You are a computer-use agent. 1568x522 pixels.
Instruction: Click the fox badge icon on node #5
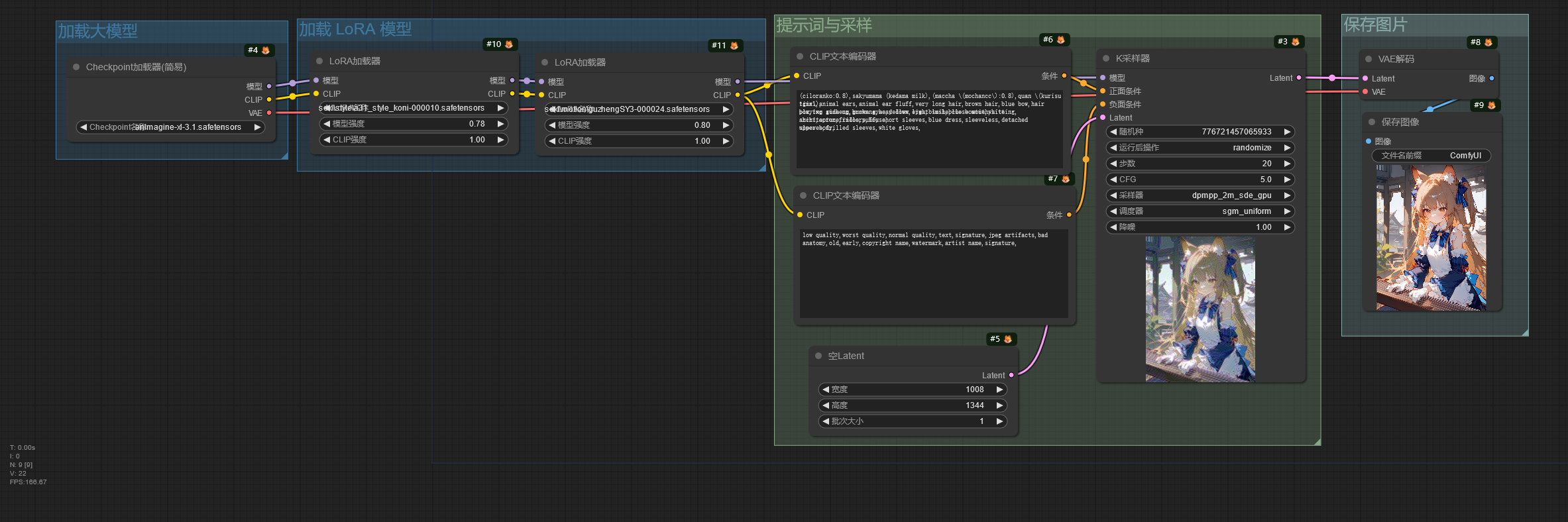click(x=1008, y=339)
